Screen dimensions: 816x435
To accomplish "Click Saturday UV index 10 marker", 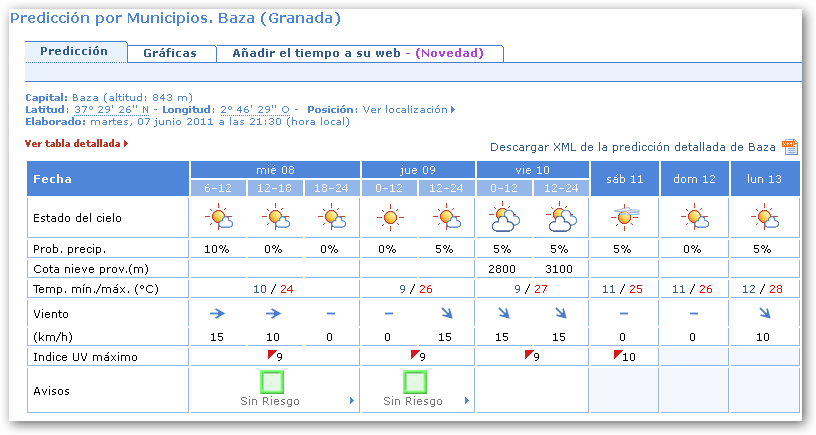I will [x=622, y=355].
